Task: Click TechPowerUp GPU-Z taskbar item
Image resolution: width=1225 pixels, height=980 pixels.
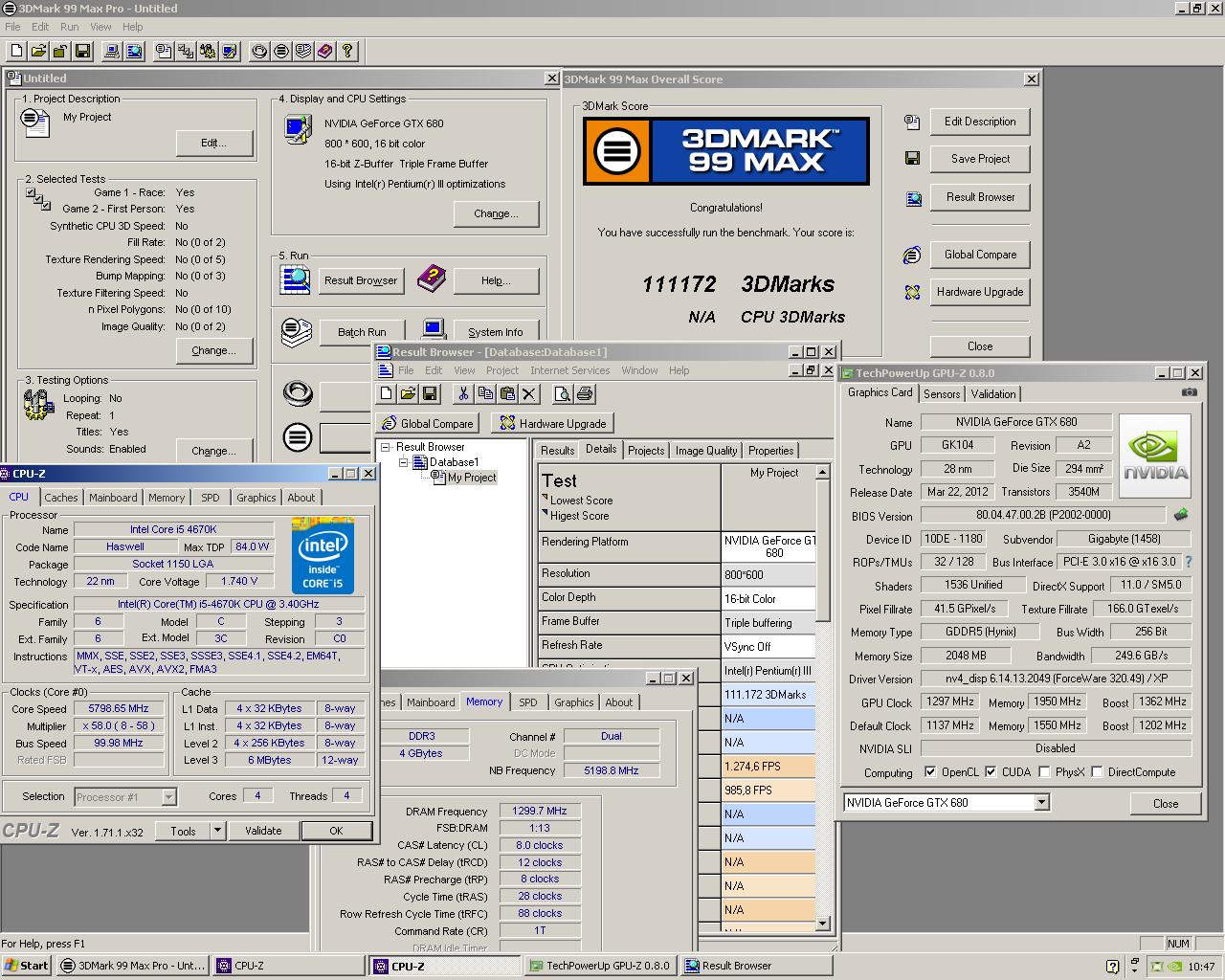Action: coord(600,966)
